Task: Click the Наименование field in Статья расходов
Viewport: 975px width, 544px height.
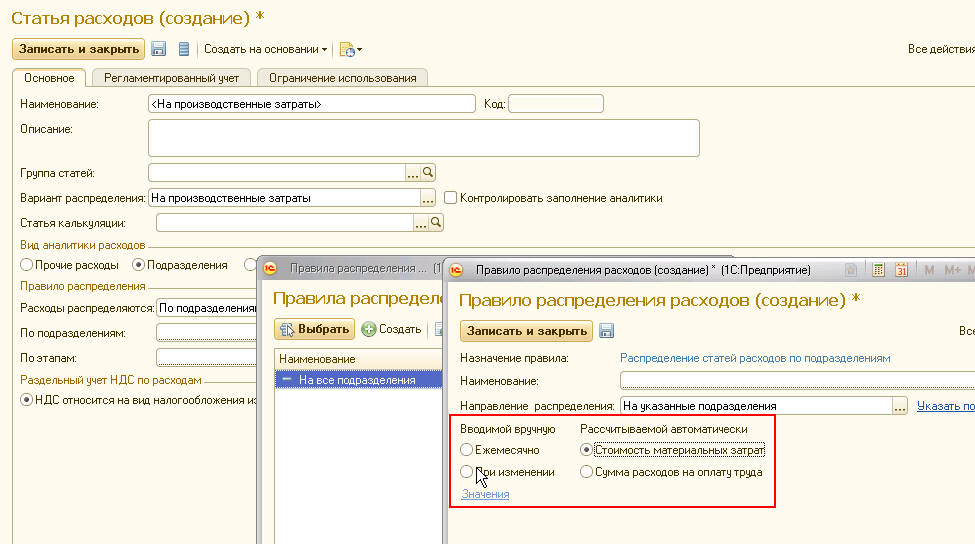Action: click(x=312, y=104)
